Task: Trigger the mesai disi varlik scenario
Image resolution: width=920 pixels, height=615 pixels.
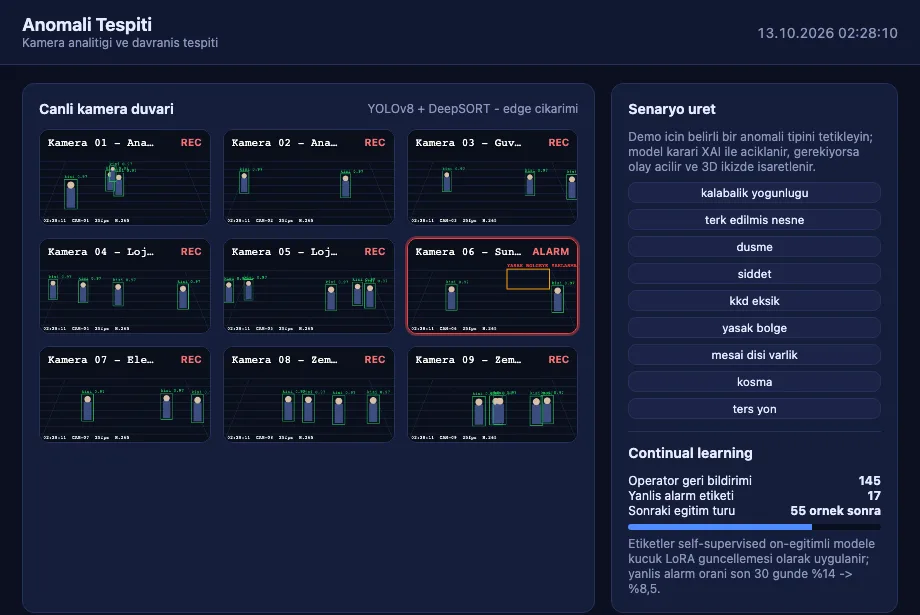Action: 754,354
